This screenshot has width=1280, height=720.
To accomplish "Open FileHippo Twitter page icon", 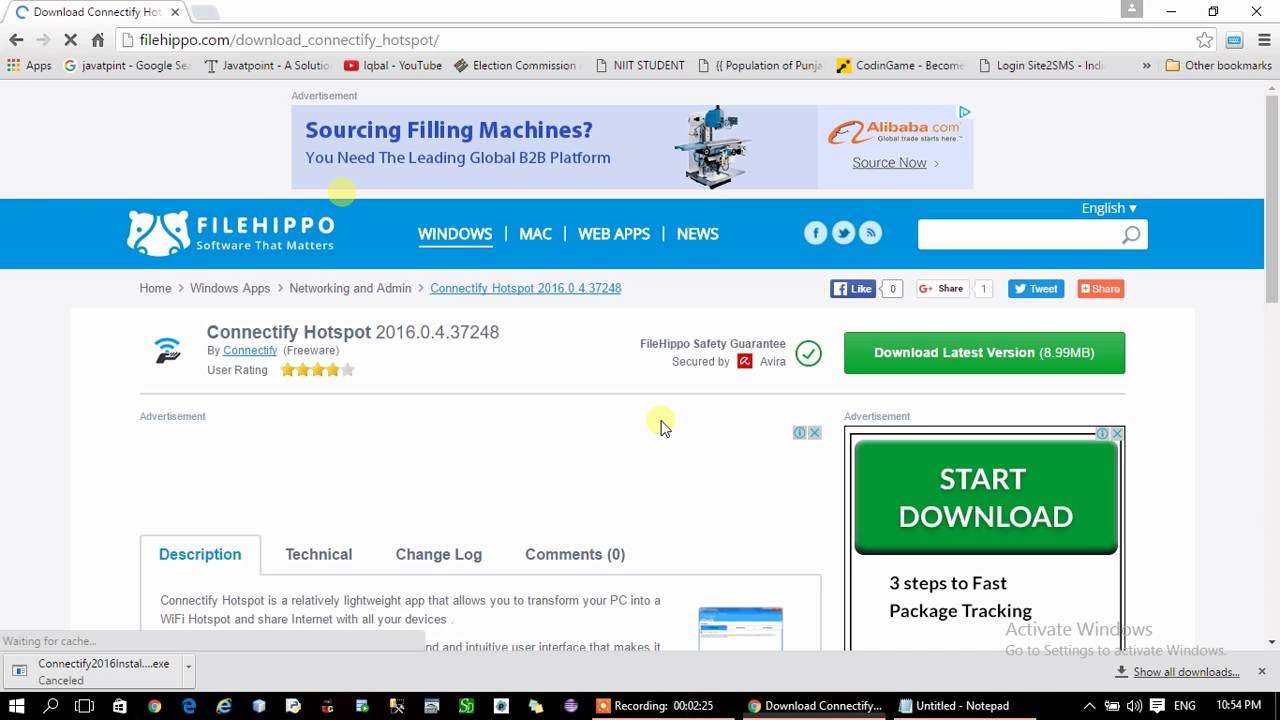I will [x=843, y=233].
